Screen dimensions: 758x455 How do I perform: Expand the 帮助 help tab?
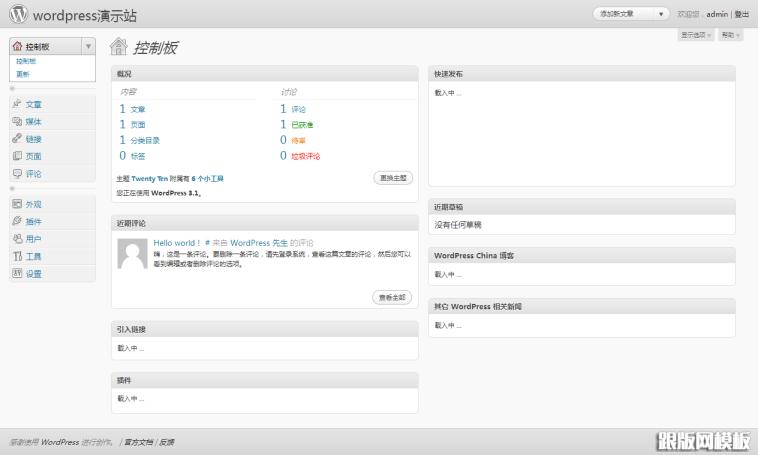pos(730,35)
